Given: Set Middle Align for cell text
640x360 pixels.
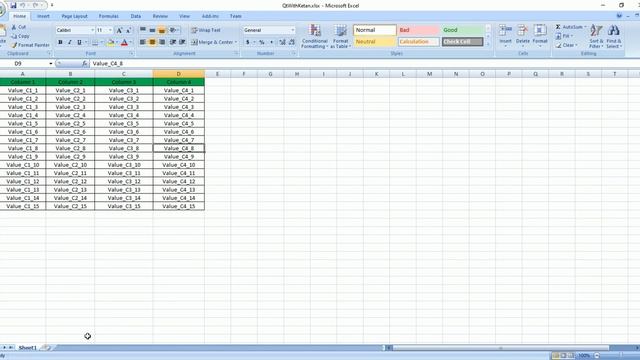Looking at the screenshot, I should tap(152, 30).
